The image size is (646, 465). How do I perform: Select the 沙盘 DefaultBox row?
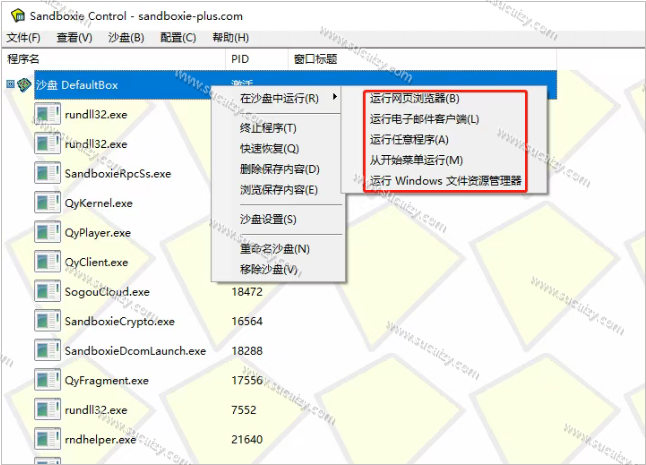click(x=123, y=85)
